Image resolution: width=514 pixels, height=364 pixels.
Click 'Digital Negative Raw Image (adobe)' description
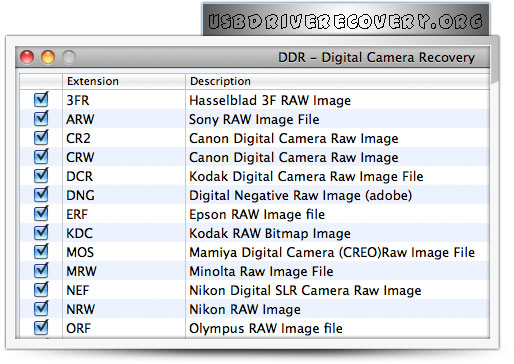point(301,195)
